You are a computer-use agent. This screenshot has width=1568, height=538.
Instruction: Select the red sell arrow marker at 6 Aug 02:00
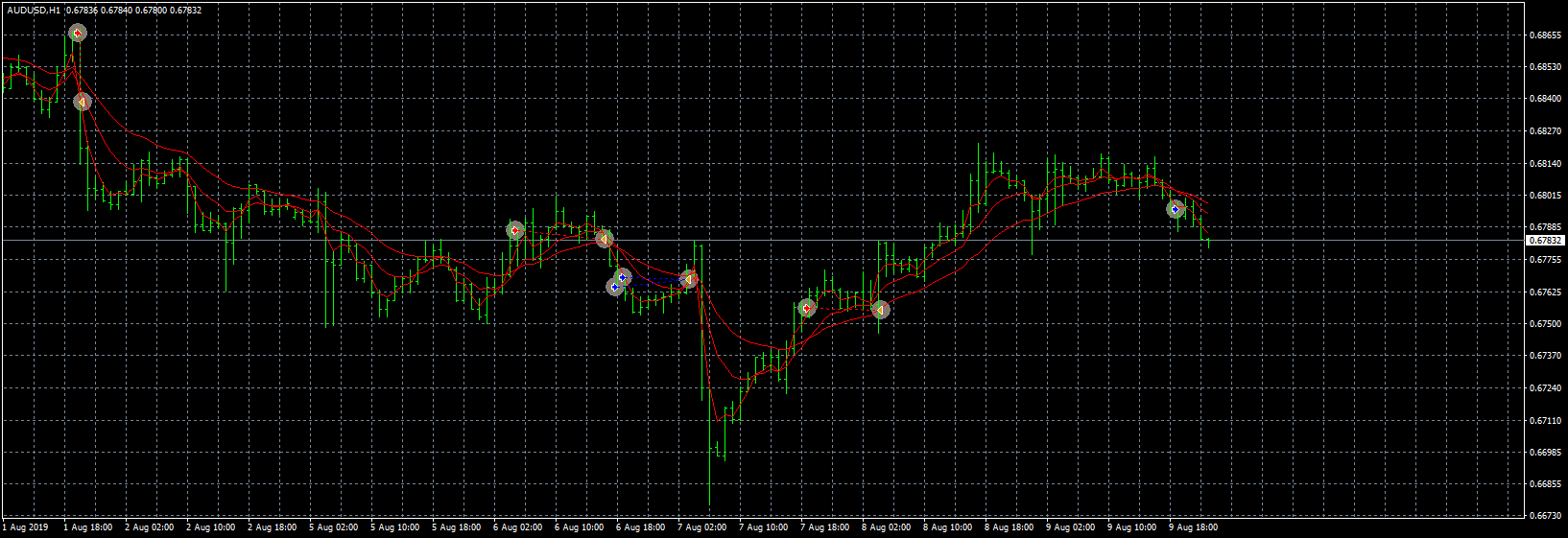tap(515, 230)
